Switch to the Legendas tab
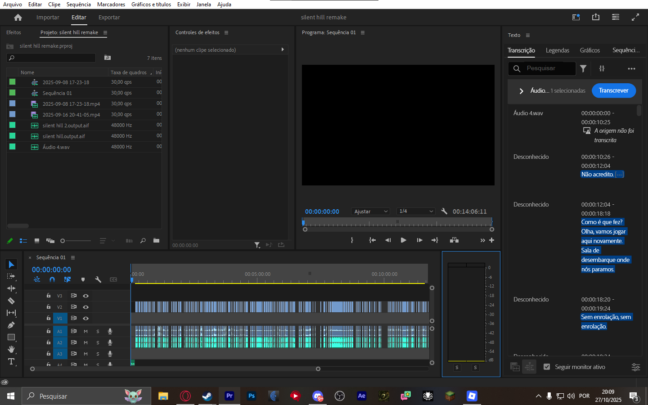The width and height of the screenshot is (648, 405). pos(557,49)
